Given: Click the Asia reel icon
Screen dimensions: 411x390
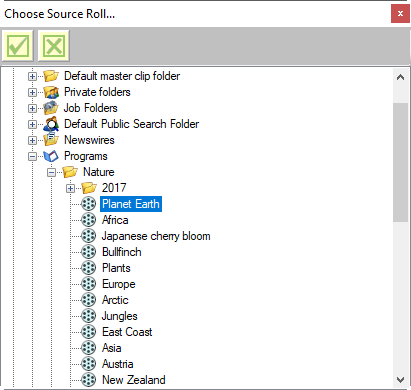Looking at the screenshot, I should click(89, 348).
